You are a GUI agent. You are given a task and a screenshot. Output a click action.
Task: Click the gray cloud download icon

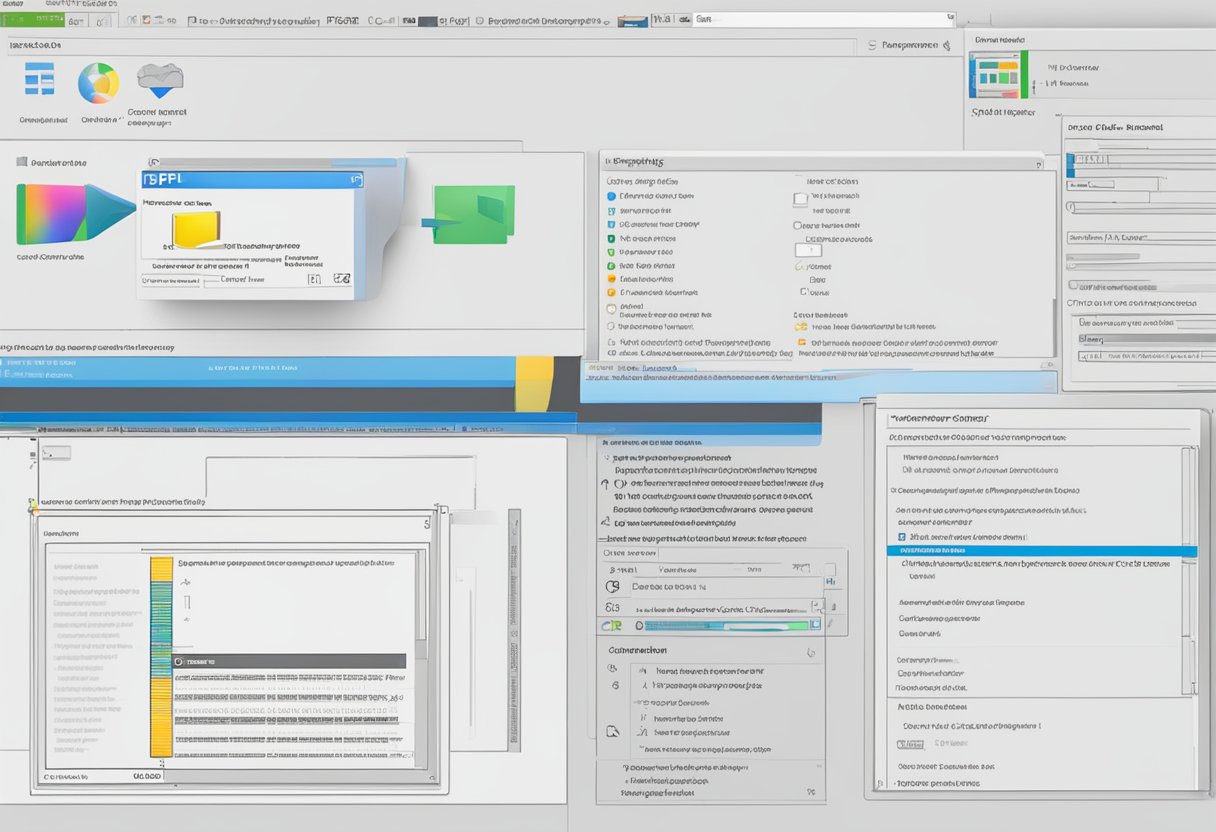pyautogui.click(x=159, y=79)
